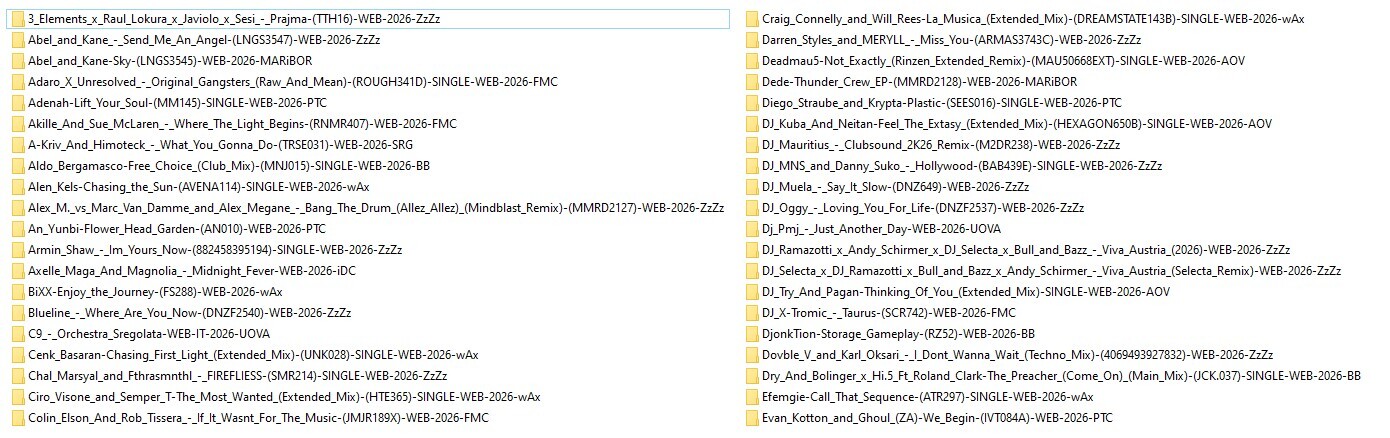Click folder icon beside DJ_Ramazotti_x_Andy_Schirmer Viva_Austria_(2026)
This screenshot has width=1390, height=438.
751,250
